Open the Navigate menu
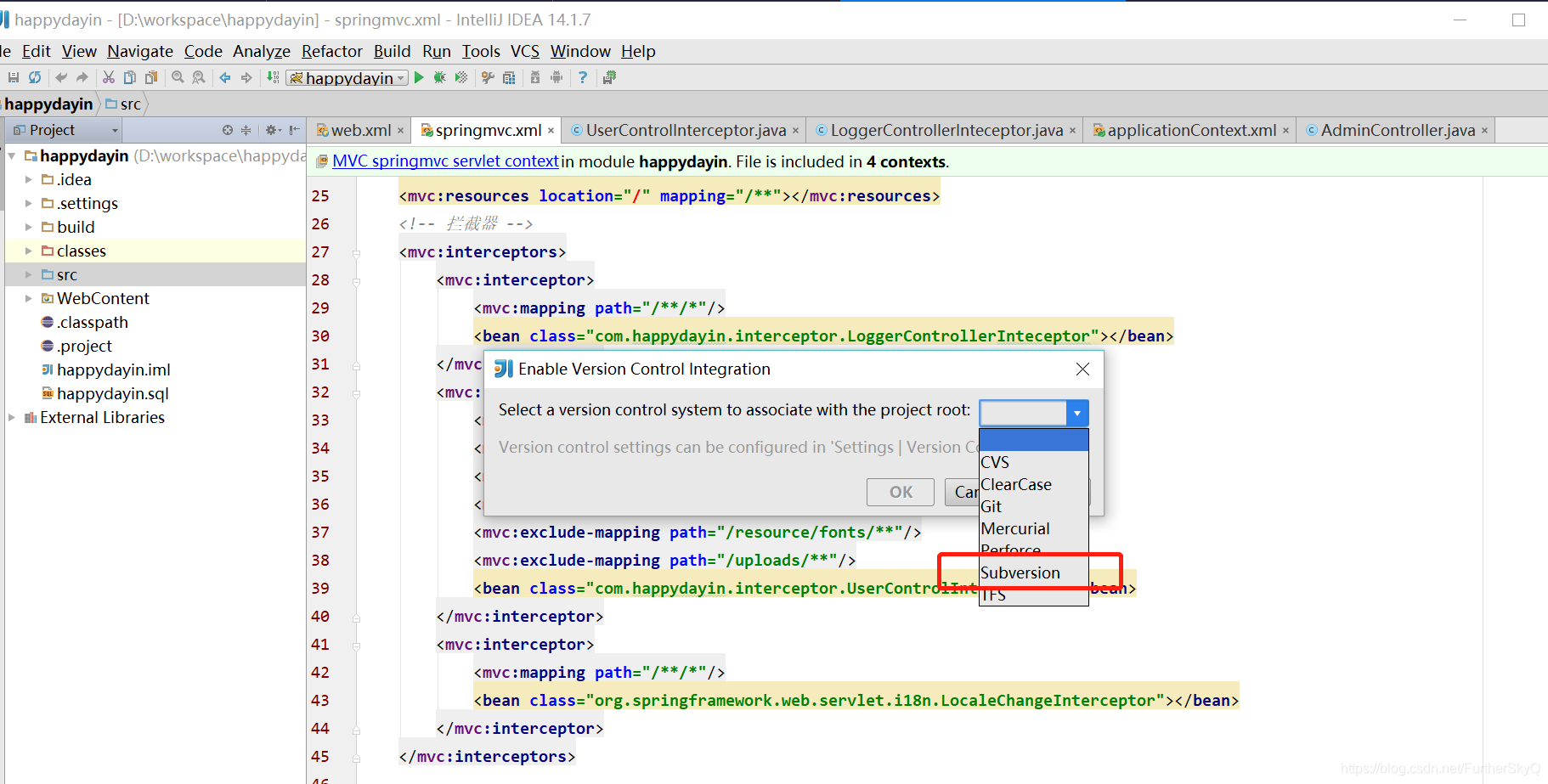Viewport: 1548px width, 784px height. [140, 51]
